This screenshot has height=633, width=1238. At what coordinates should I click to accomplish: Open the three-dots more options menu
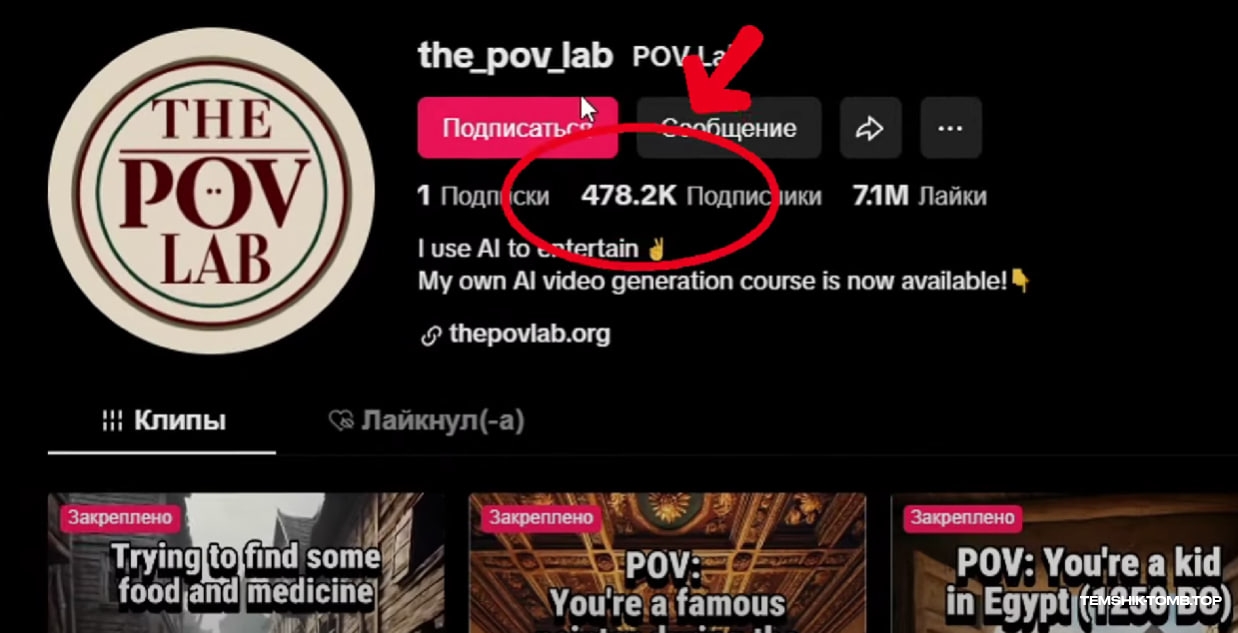coord(950,128)
